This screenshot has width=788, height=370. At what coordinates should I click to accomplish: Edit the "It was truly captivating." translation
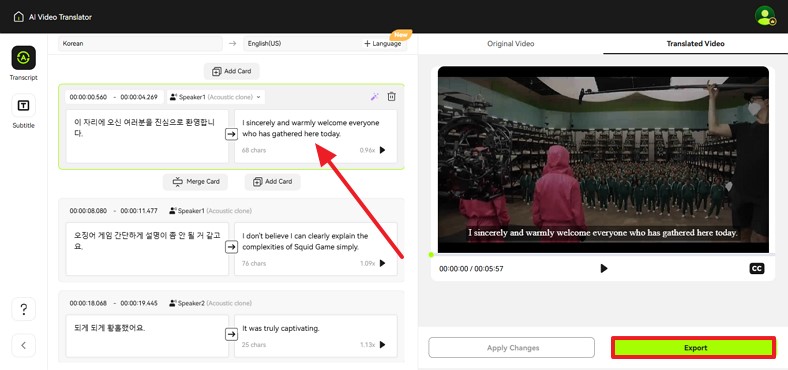316,336
